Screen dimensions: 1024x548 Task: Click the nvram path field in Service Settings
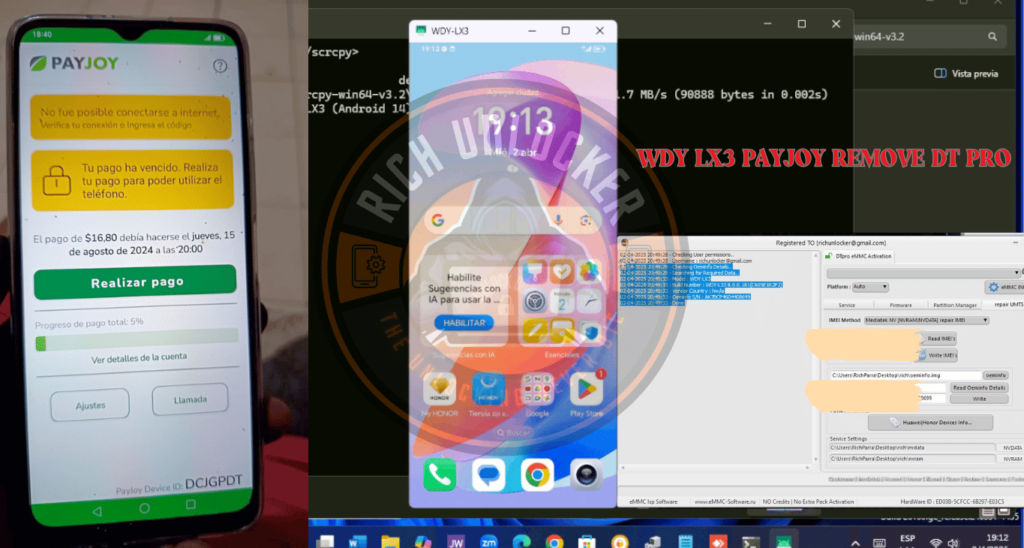click(x=912, y=459)
